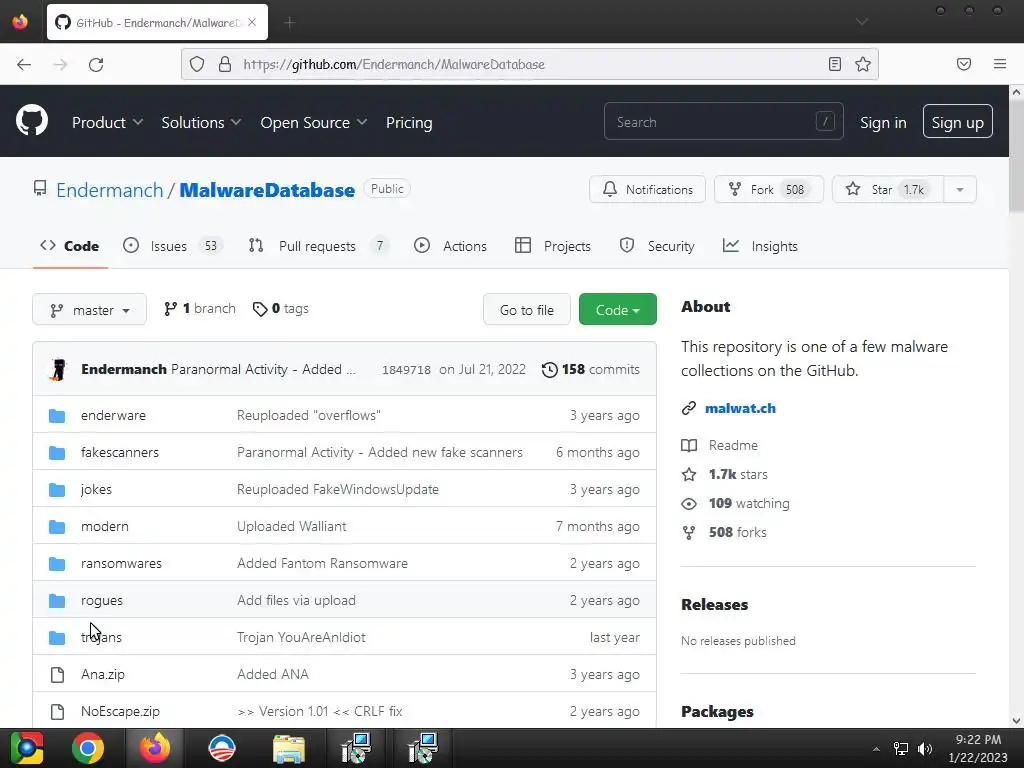Open the 0 tags link

click(x=281, y=309)
